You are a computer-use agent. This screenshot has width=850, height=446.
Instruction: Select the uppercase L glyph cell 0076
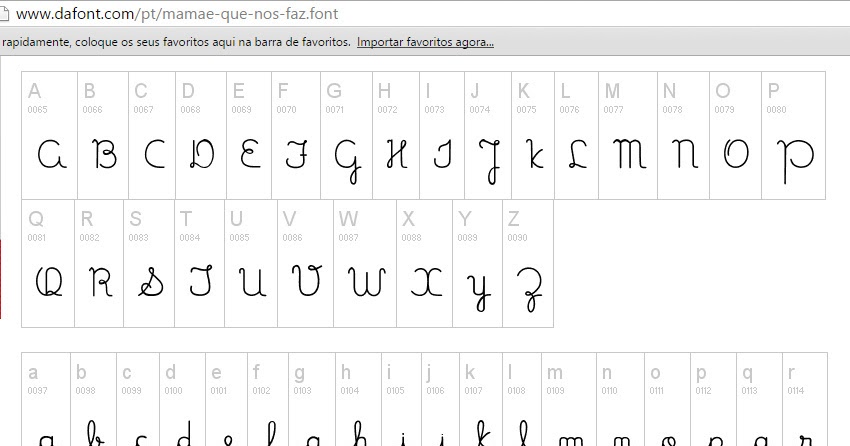(x=577, y=135)
